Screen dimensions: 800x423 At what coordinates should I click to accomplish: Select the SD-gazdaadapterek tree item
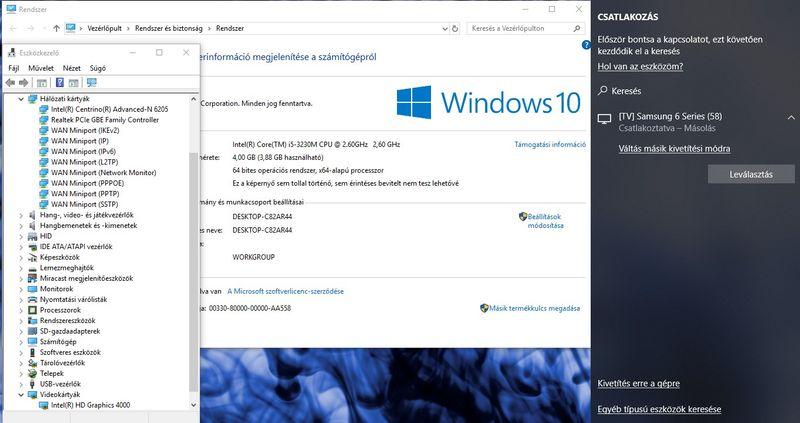[x=70, y=331]
